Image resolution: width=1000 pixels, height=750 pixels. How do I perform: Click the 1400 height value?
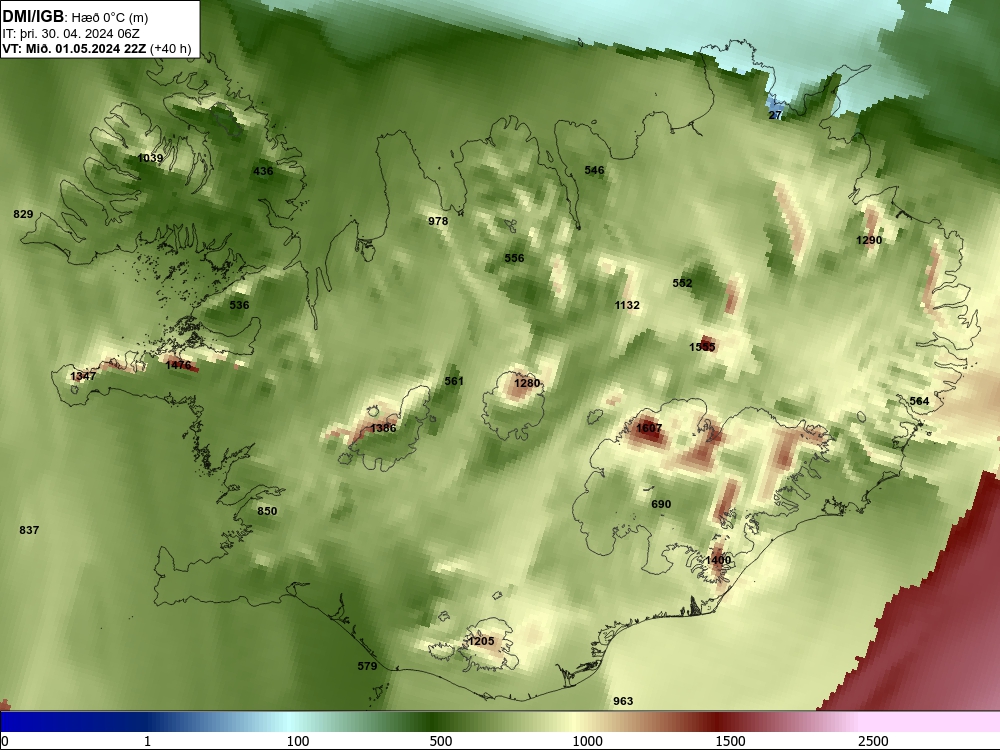(x=718, y=561)
